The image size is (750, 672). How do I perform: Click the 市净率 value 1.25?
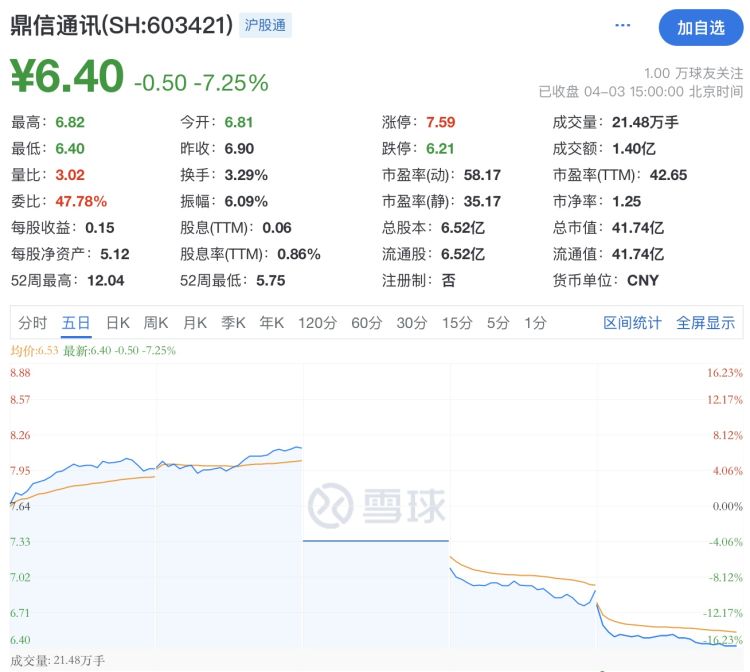[x=626, y=201]
